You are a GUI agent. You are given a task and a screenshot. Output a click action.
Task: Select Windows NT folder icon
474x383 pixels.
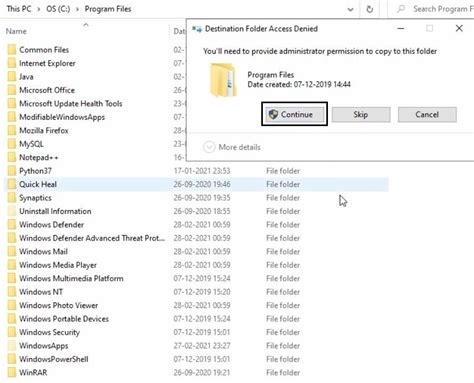12,292
